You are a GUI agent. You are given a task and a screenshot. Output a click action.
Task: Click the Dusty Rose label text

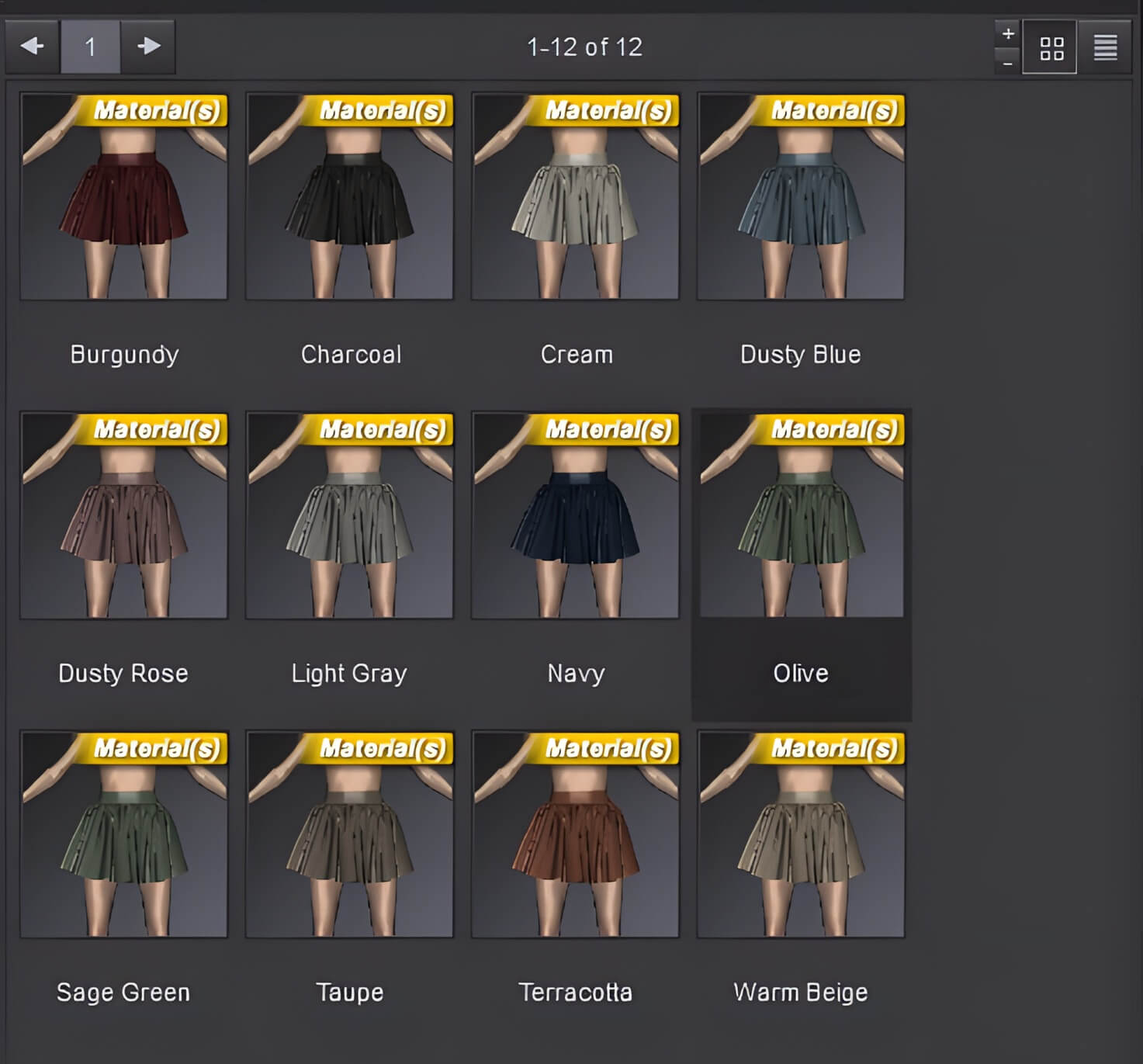pos(123,674)
